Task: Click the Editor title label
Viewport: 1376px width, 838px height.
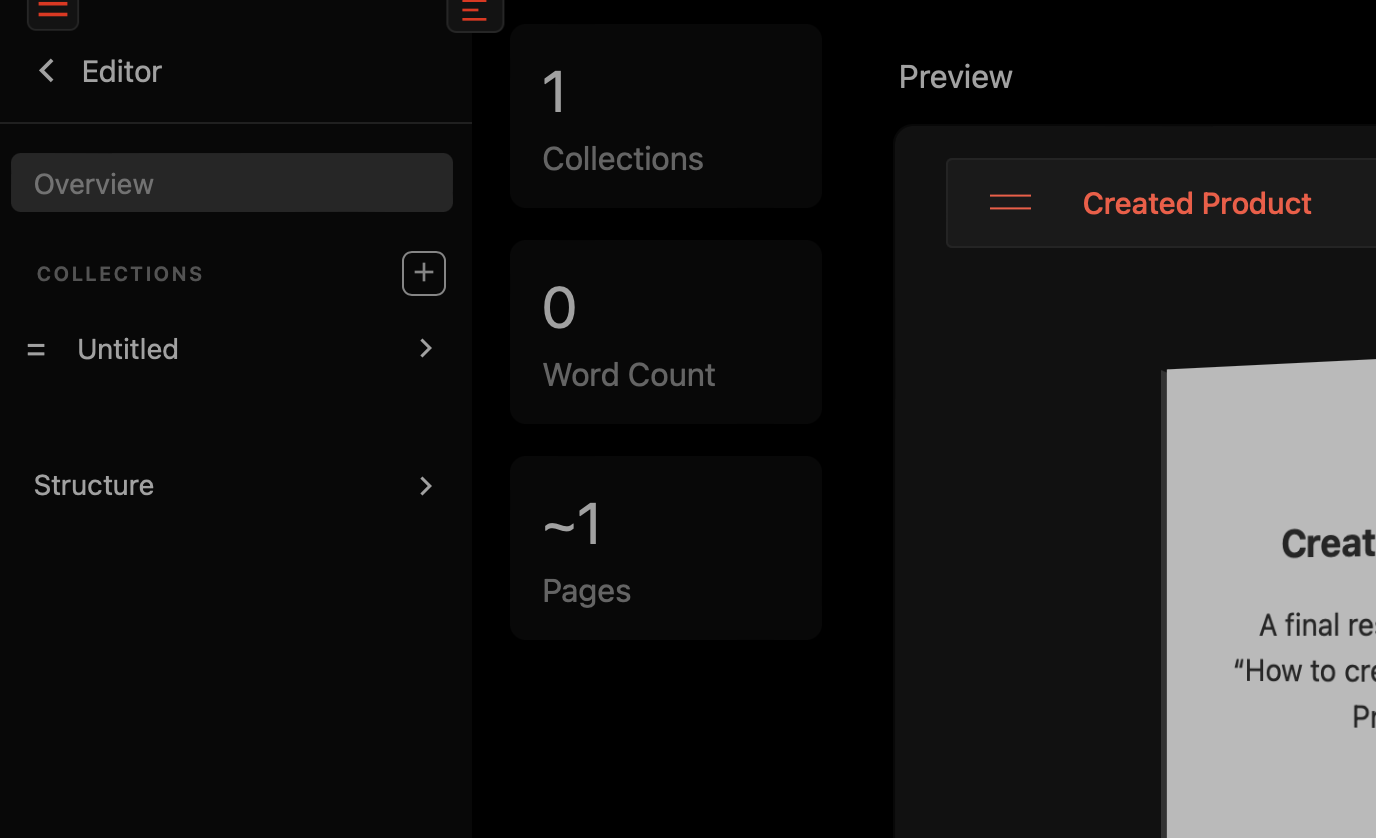Action: [122, 71]
